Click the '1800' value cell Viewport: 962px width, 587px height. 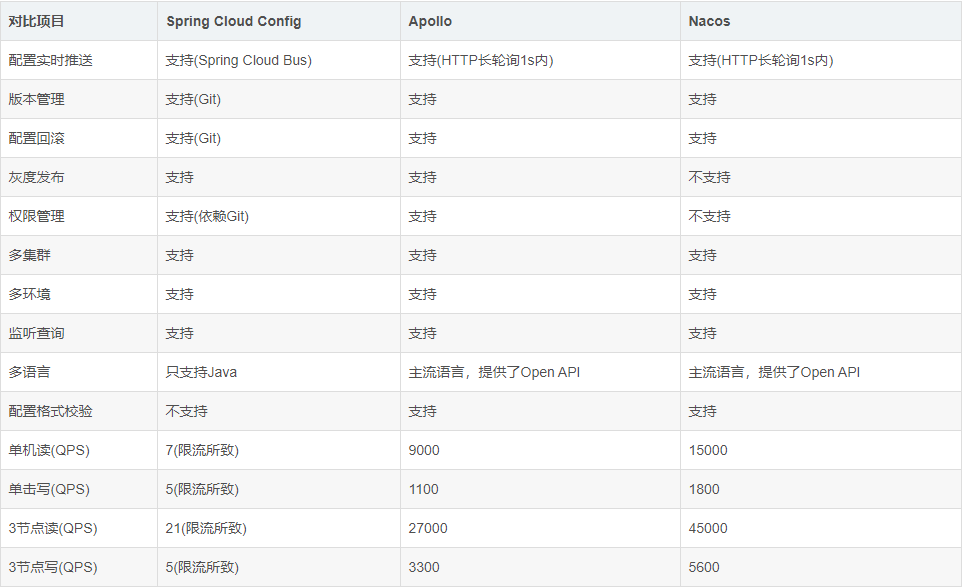click(704, 489)
